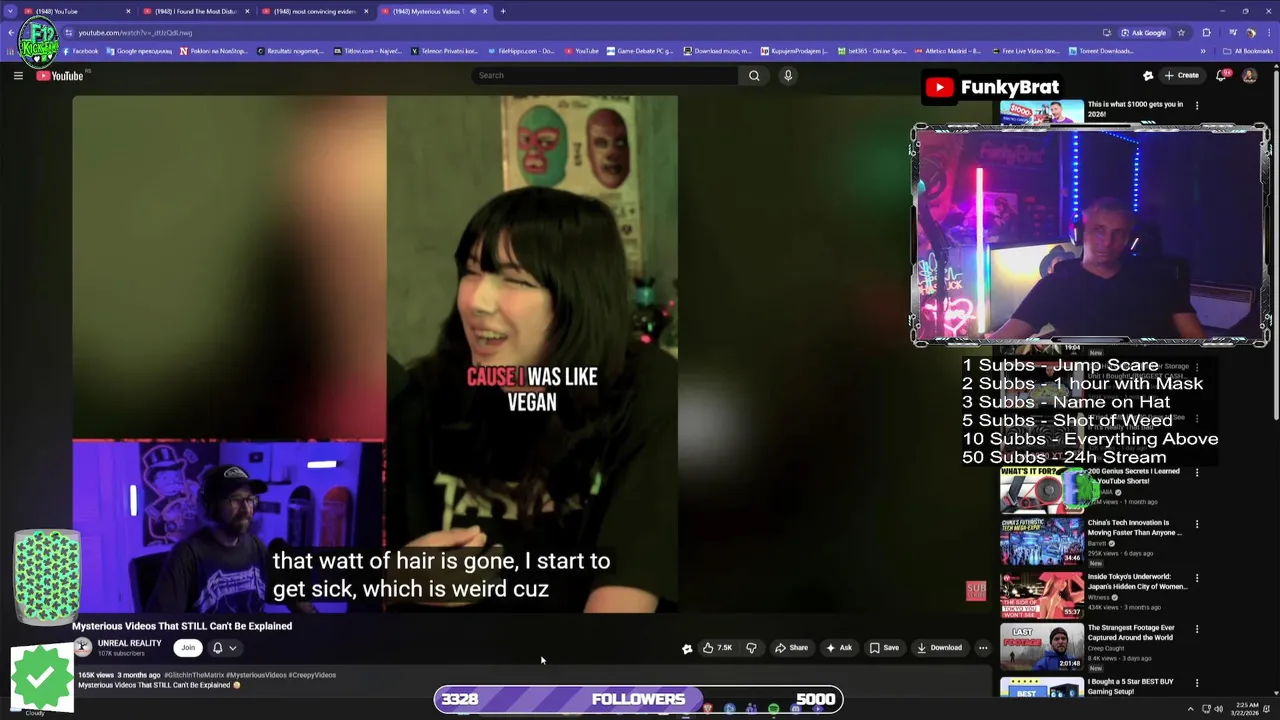Screen dimensions: 1280x720
Task: Click the UNREAL REALITY channel avatar
Action: point(83,647)
